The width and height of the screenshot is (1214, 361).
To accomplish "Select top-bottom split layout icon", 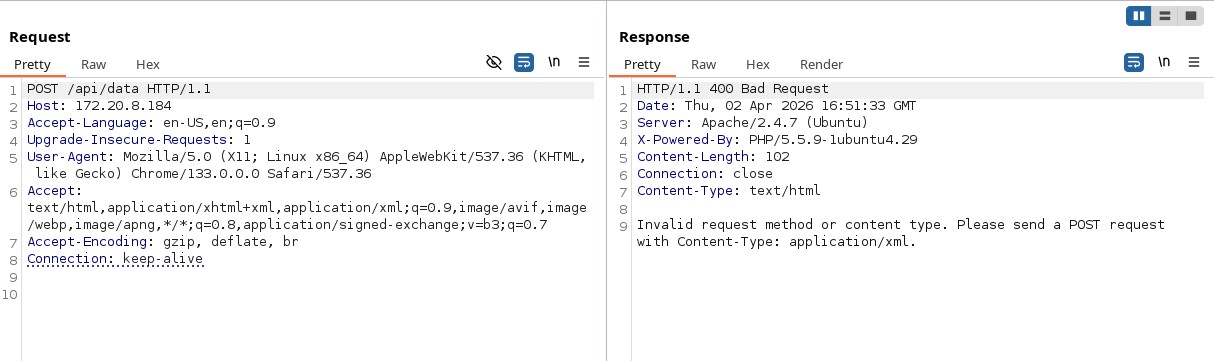I will click(1164, 15).
